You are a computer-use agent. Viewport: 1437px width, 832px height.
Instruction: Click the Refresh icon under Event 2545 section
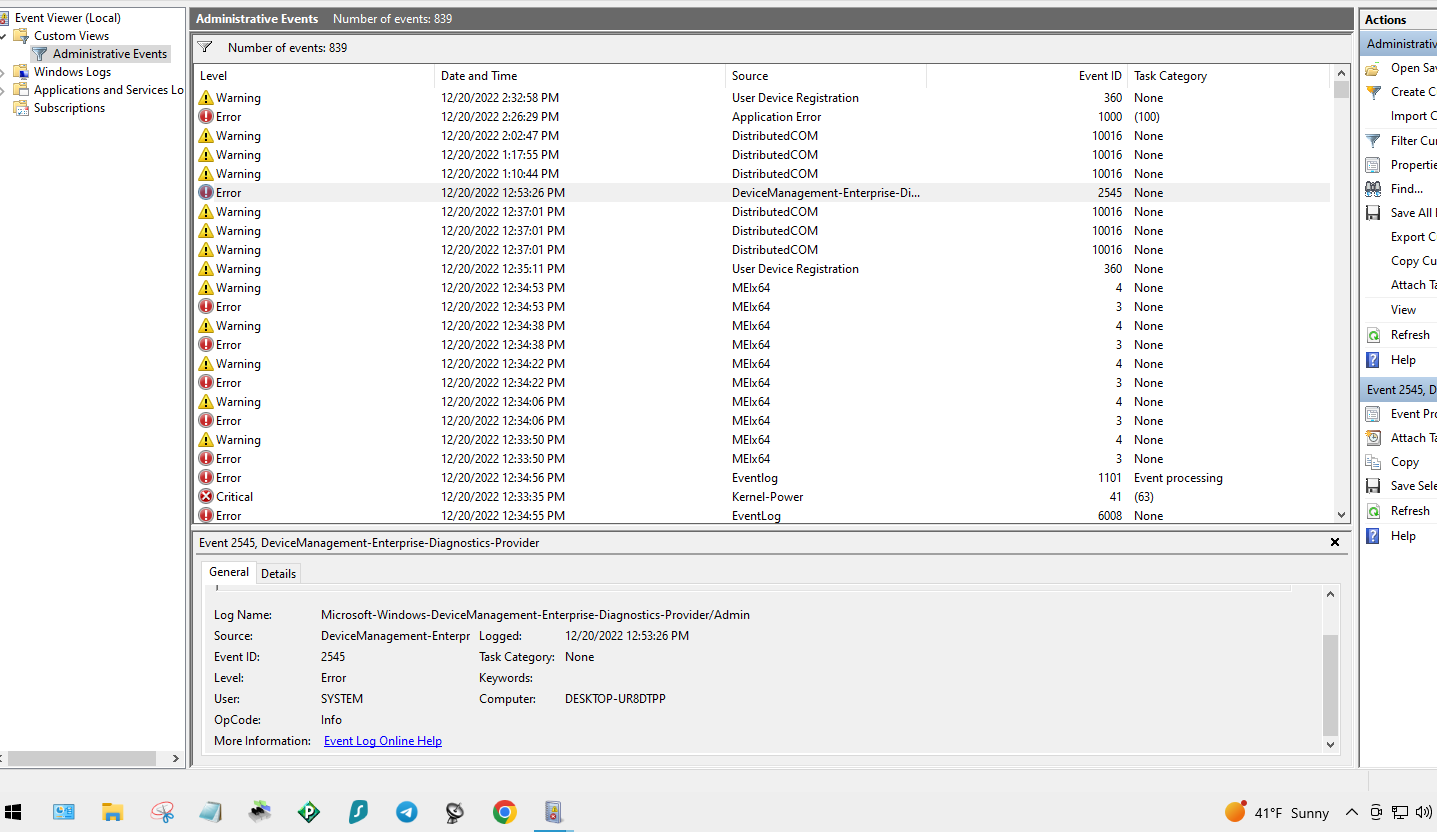pyautogui.click(x=1373, y=511)
